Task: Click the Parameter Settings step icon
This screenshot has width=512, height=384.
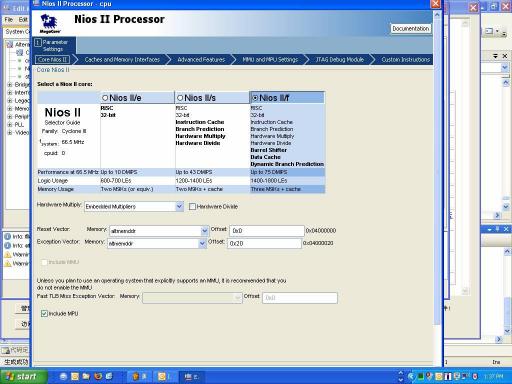Action: (x=38, y=42)
